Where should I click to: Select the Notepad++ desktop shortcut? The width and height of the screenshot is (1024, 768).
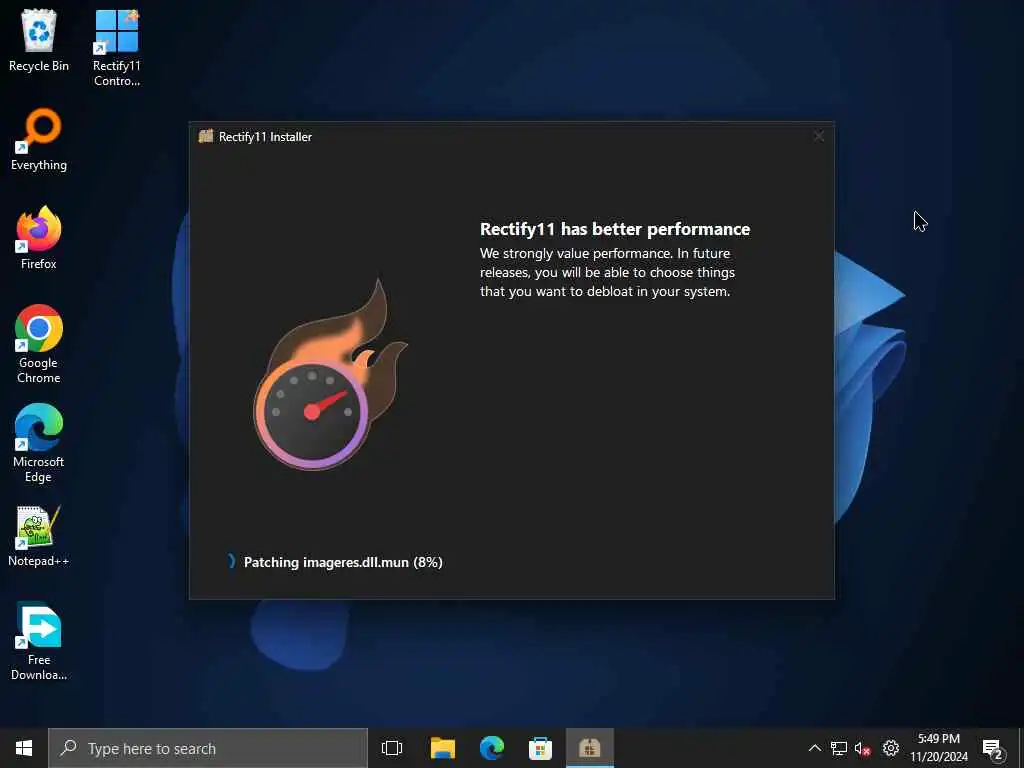click(x=39, y=536)
